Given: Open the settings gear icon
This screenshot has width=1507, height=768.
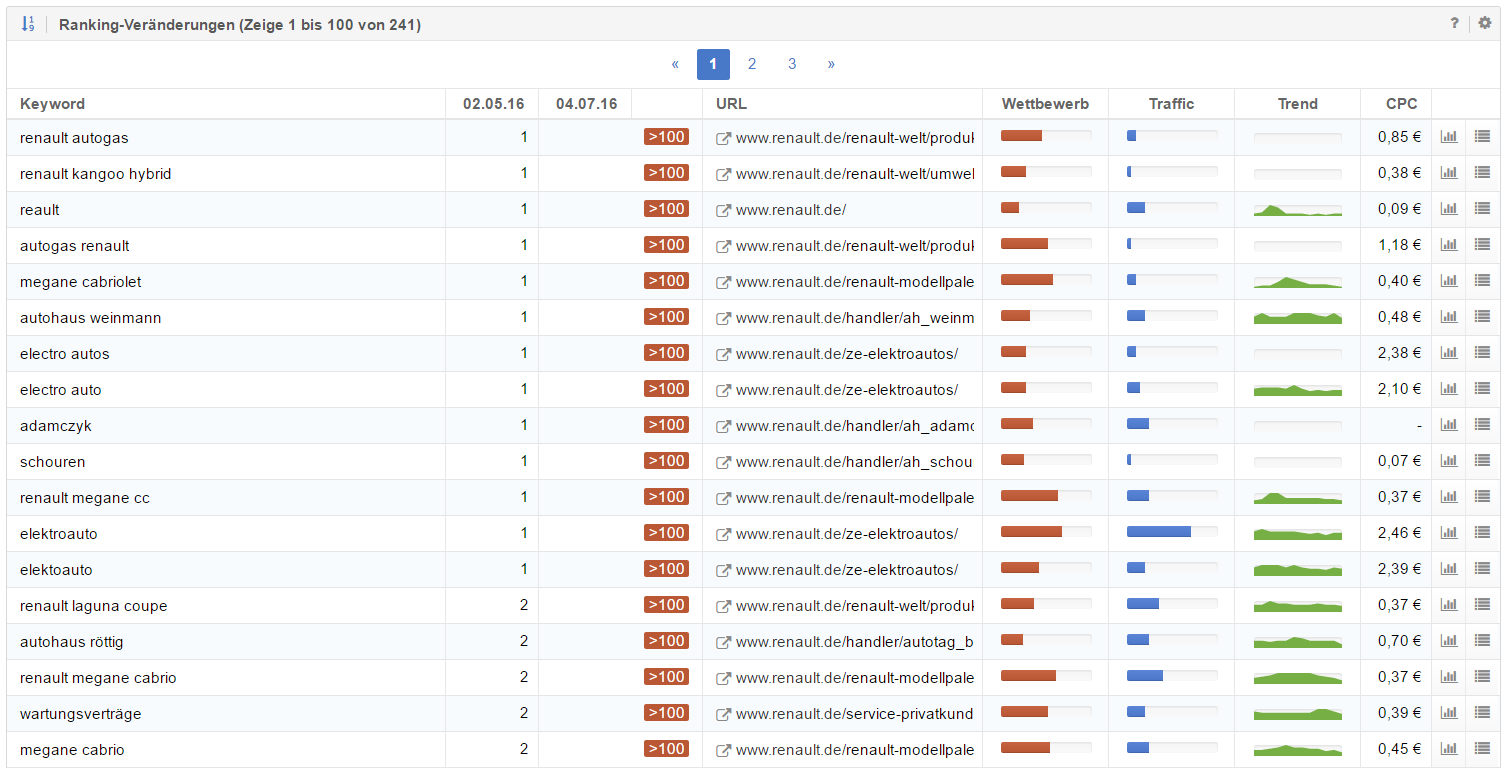Looking at the screenshot, I should coord(1484,23).
